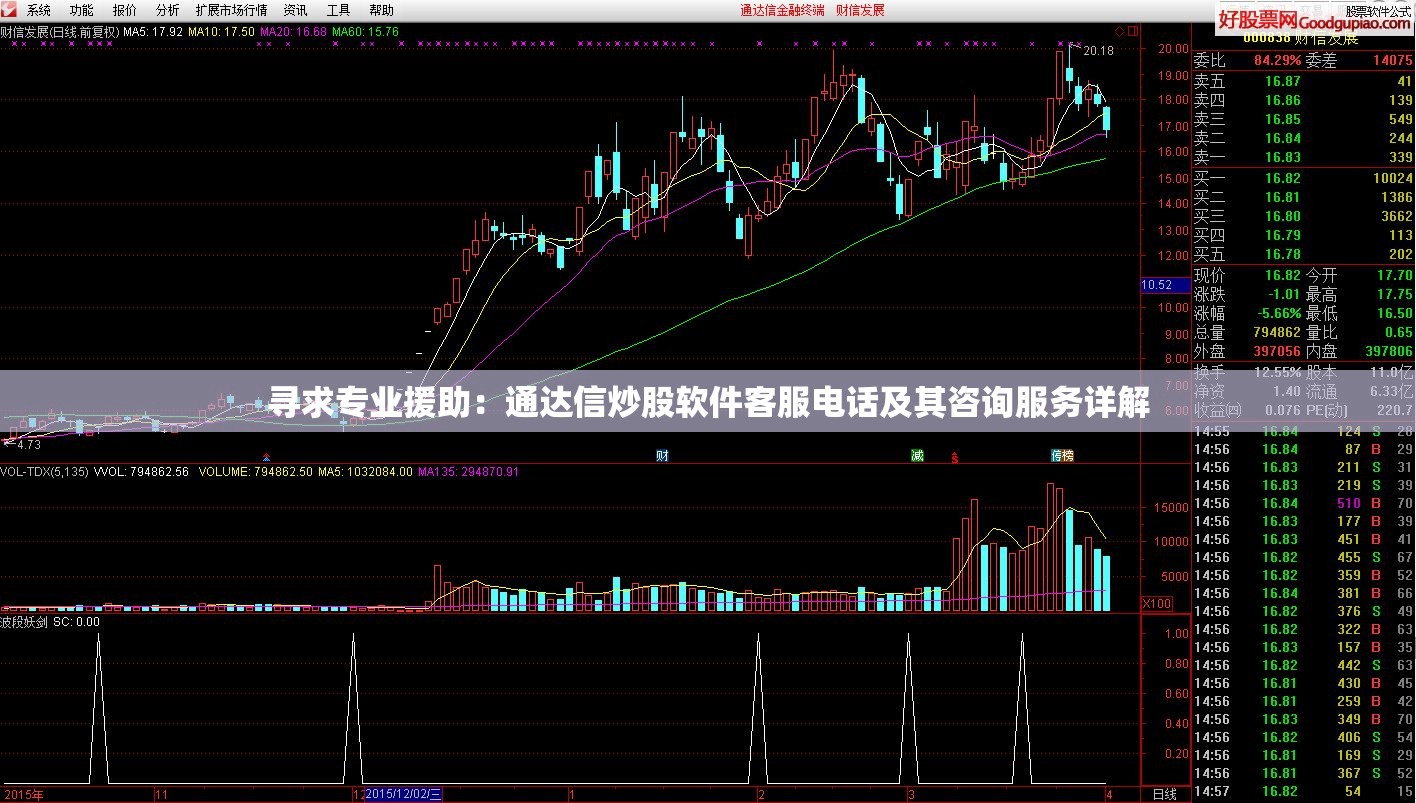
Task: Click the 传榜 event marker on the chart
Action: pyautogui.click(x=1062, y=456)
